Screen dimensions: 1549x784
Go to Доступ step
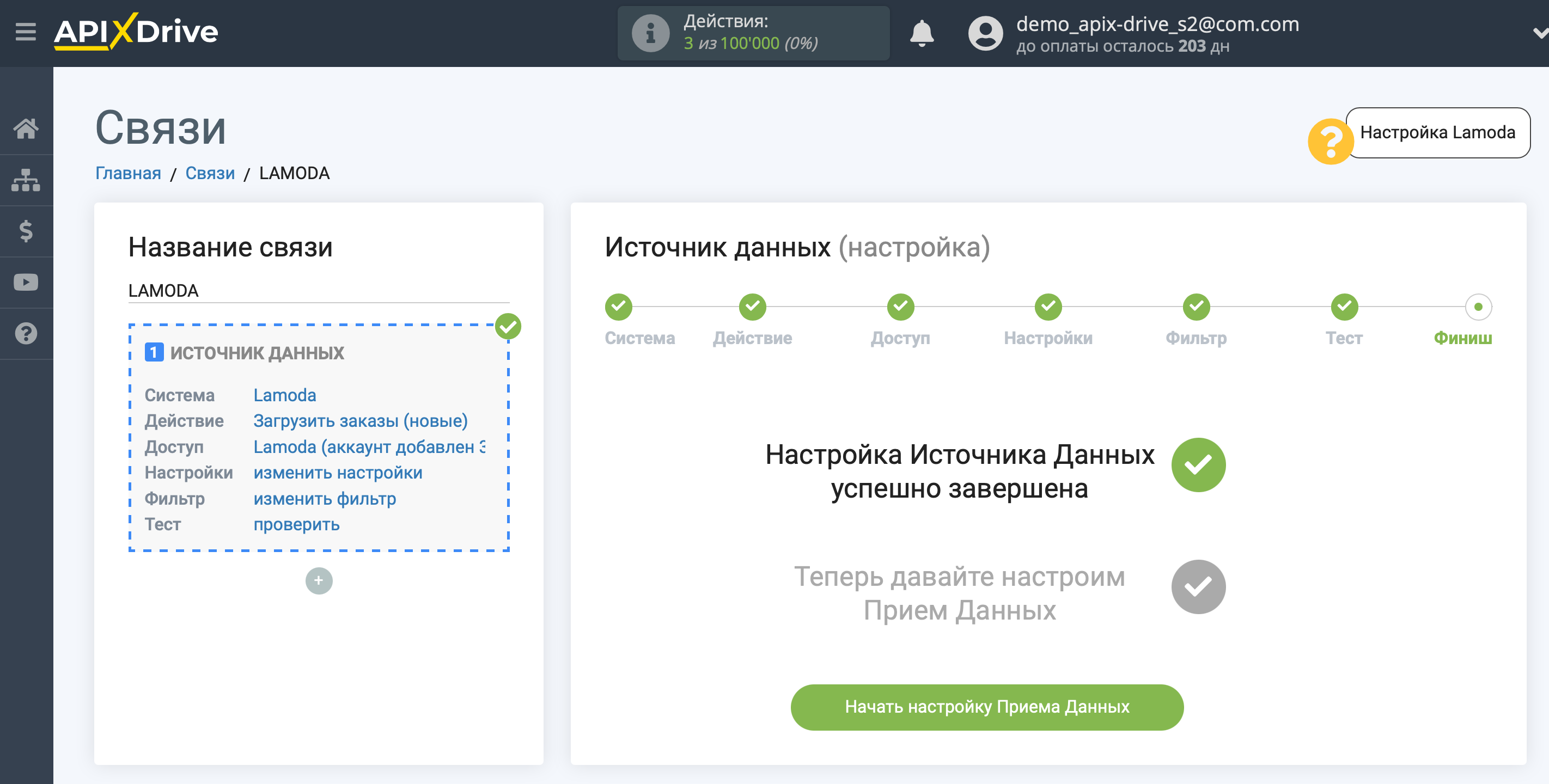[900, 307]
